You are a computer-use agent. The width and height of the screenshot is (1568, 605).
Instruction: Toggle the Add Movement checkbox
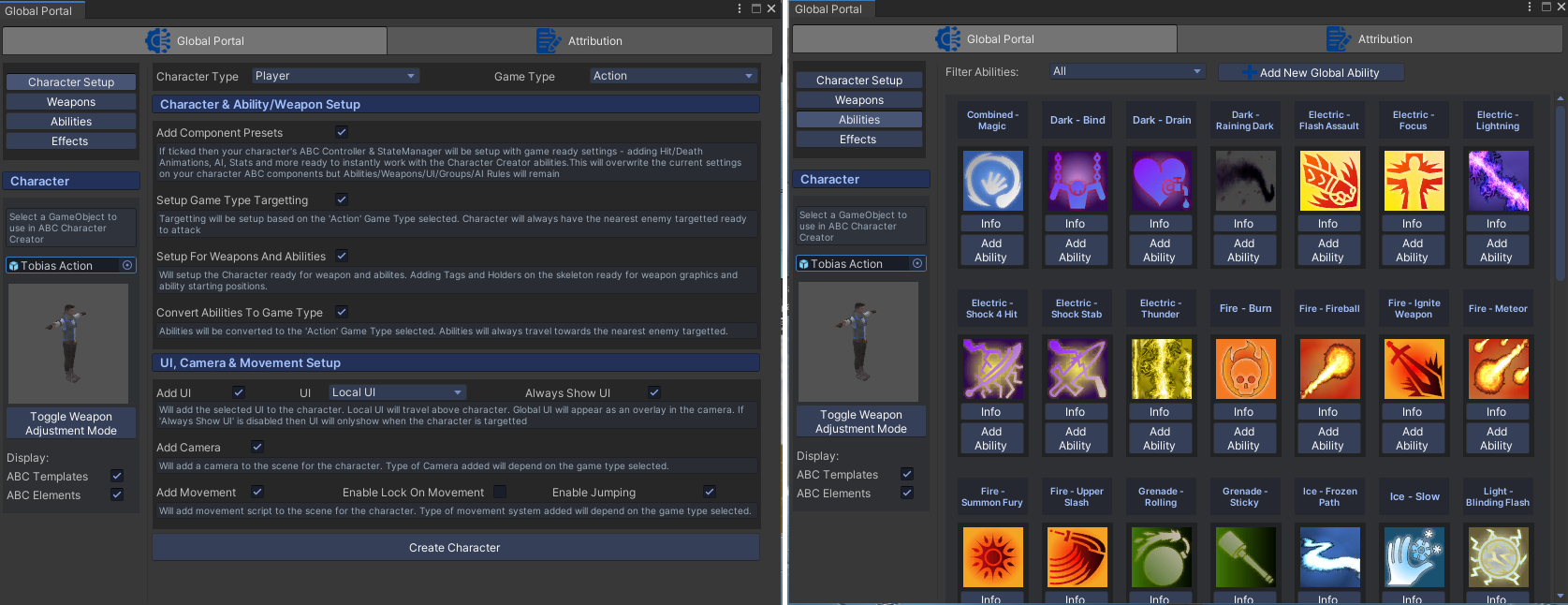[257, 492]
